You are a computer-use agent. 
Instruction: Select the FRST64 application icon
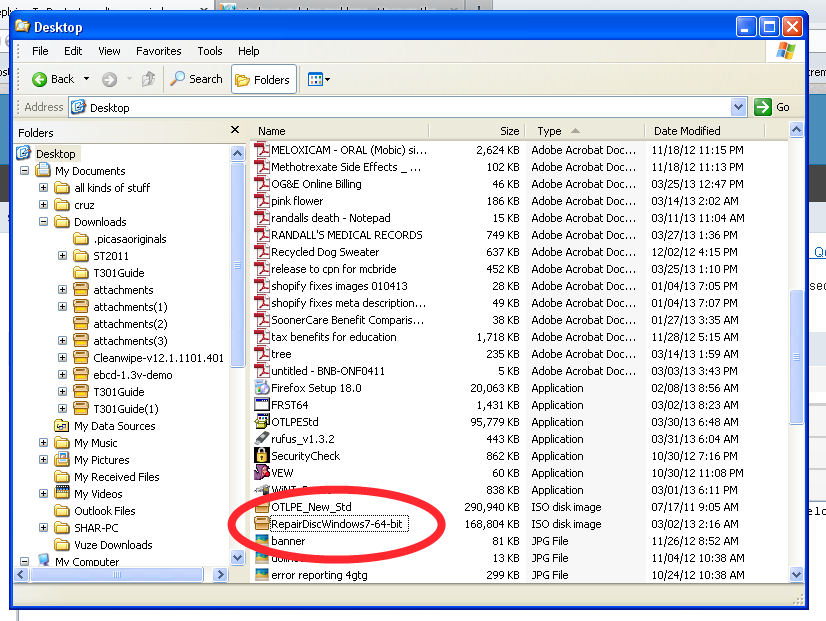[x=262, y=405]
